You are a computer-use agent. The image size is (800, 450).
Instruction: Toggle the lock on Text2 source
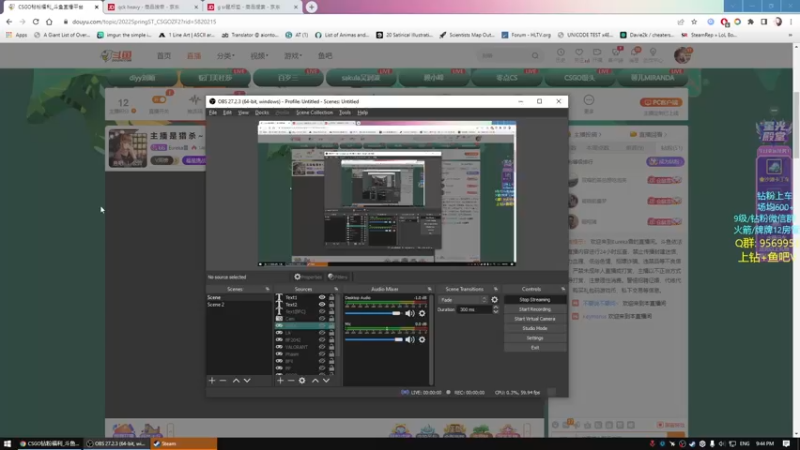tap(332, 304)
